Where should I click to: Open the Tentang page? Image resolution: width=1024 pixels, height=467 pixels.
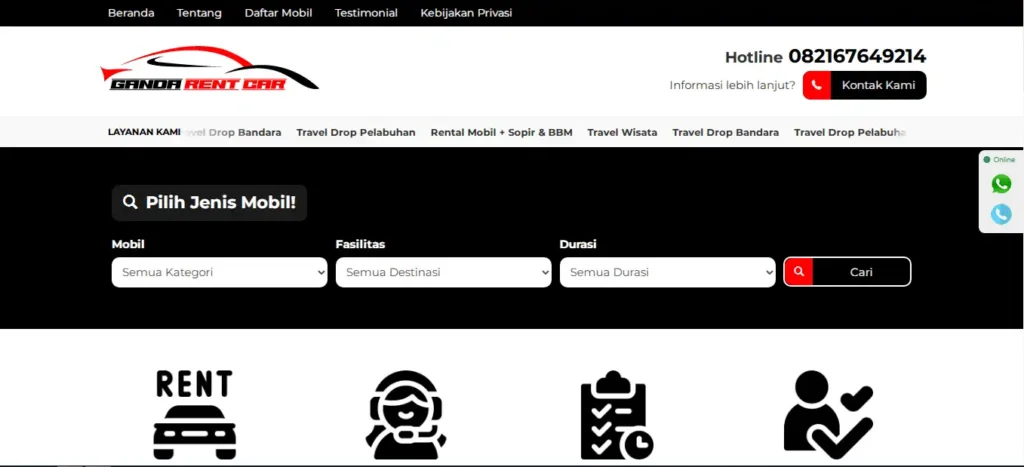pyautogui.click(x=199, y=13)
